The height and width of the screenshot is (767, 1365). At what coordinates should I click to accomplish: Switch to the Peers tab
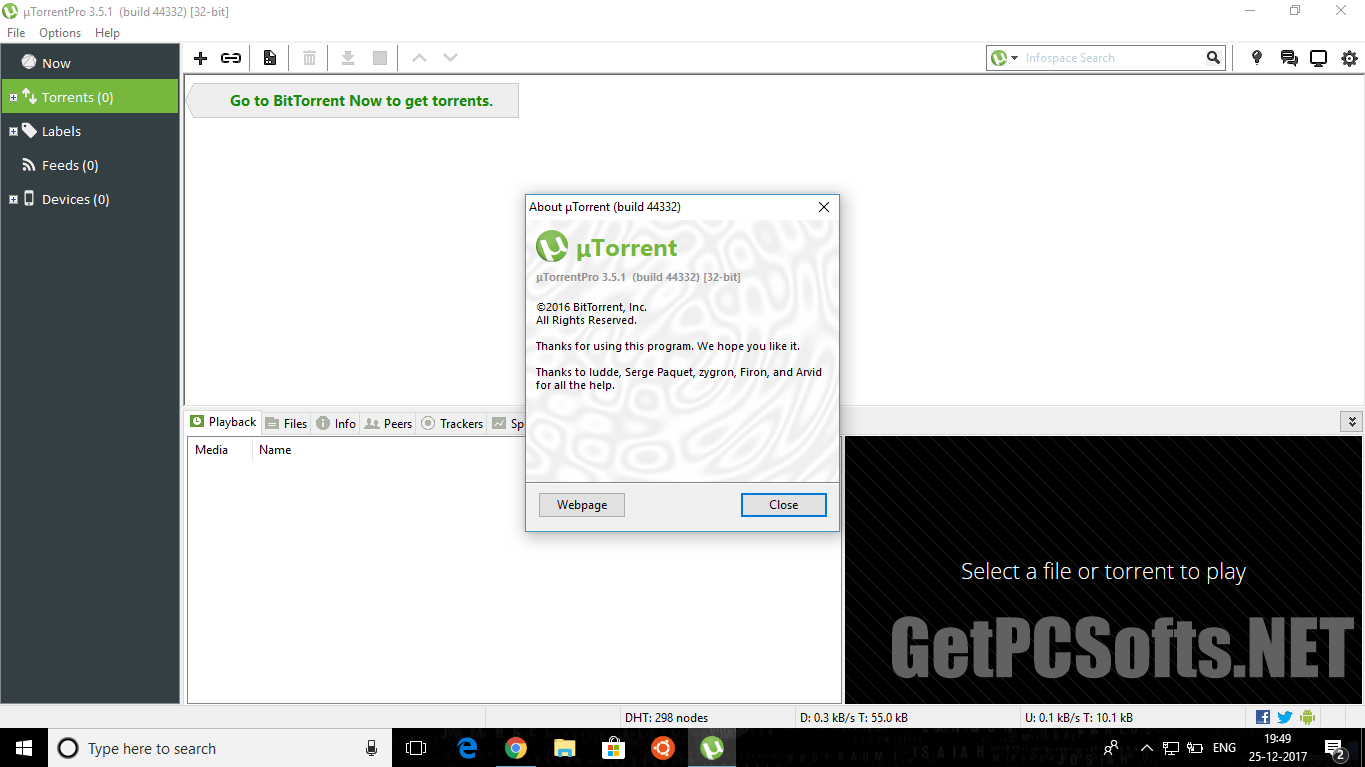coord(388,423)
